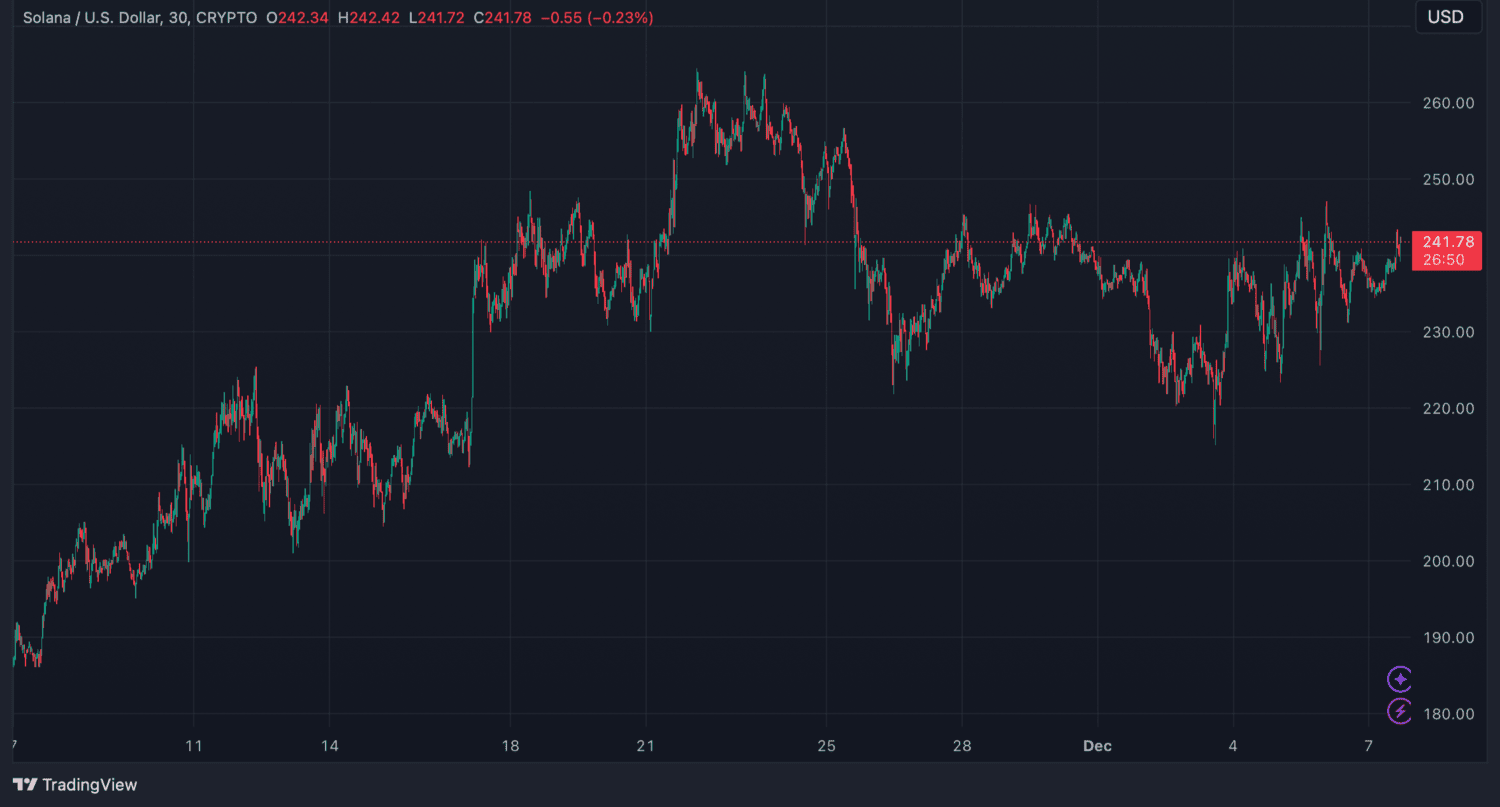Click the purple sparkle event icon

tap(1400, 679)
